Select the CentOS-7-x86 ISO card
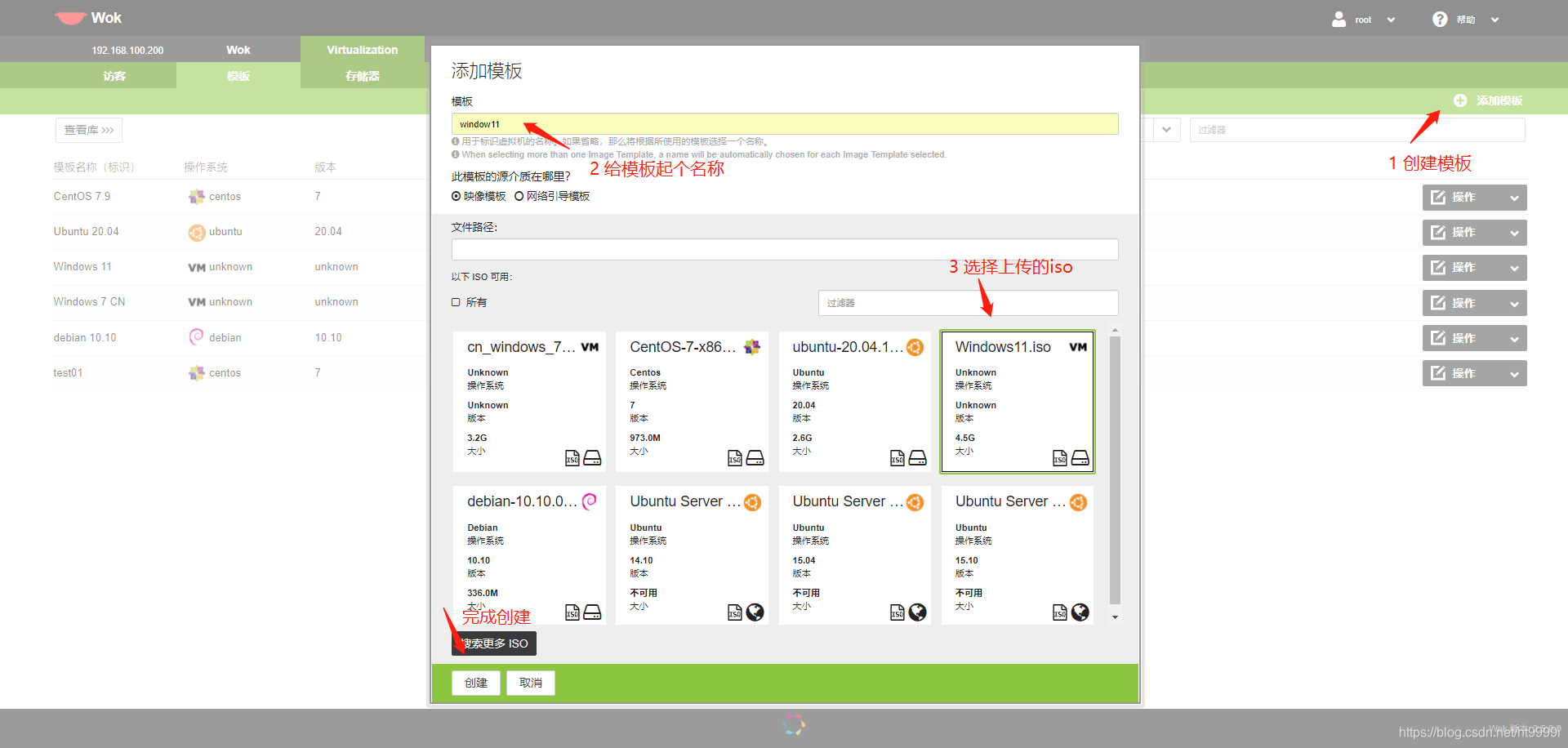The height and width of the screenshot is (748, 1568). click(x=692, y=402)
